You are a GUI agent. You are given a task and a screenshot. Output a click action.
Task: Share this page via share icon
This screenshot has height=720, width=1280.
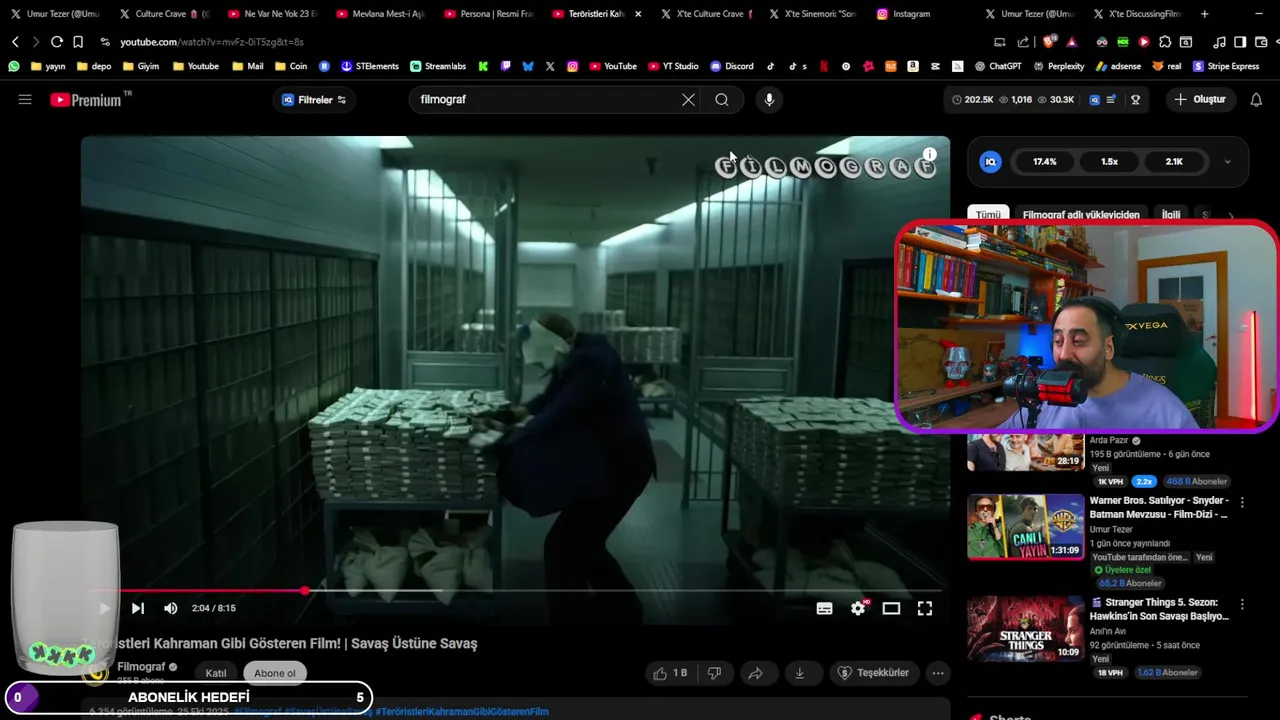tap(1023, 42)
